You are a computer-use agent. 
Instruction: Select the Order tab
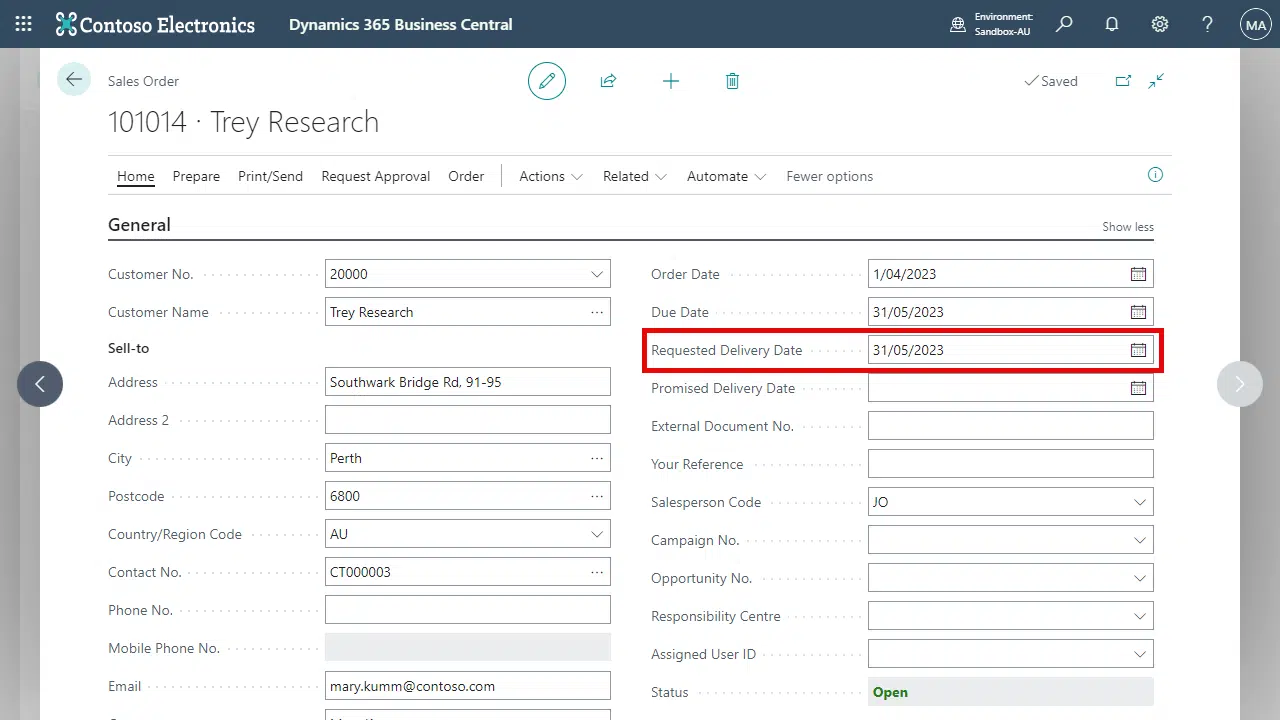click(466, 176)
